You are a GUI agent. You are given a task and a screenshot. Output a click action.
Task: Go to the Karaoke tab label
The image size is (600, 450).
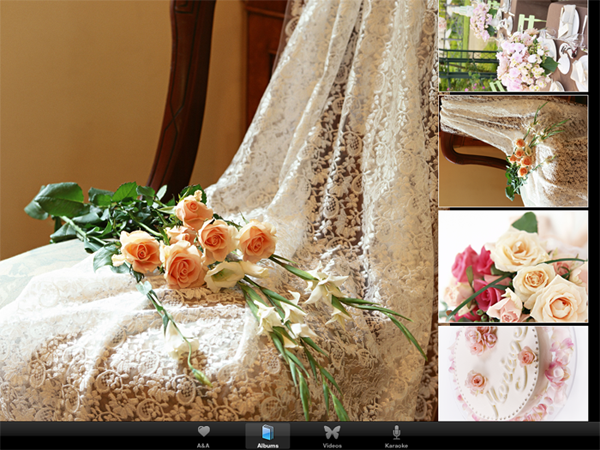(396, 444)
